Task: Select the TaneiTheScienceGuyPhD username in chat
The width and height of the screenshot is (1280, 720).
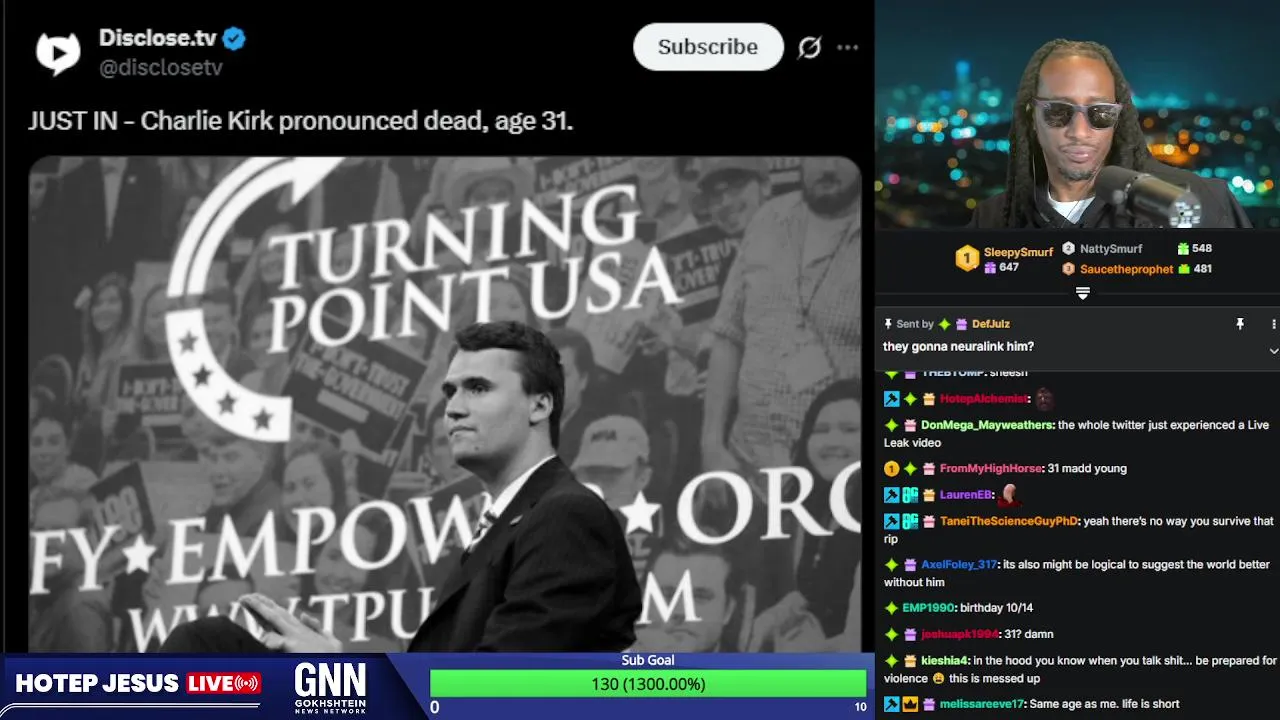Action: (x=1009, y=521)
